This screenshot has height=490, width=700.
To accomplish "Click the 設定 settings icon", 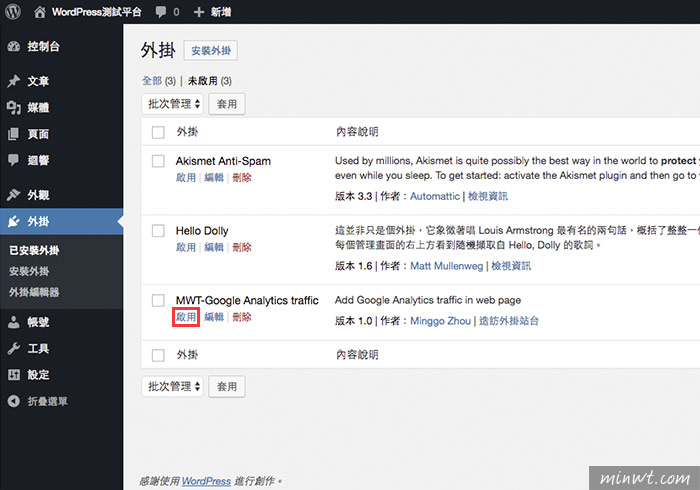I will pos(14,375).
